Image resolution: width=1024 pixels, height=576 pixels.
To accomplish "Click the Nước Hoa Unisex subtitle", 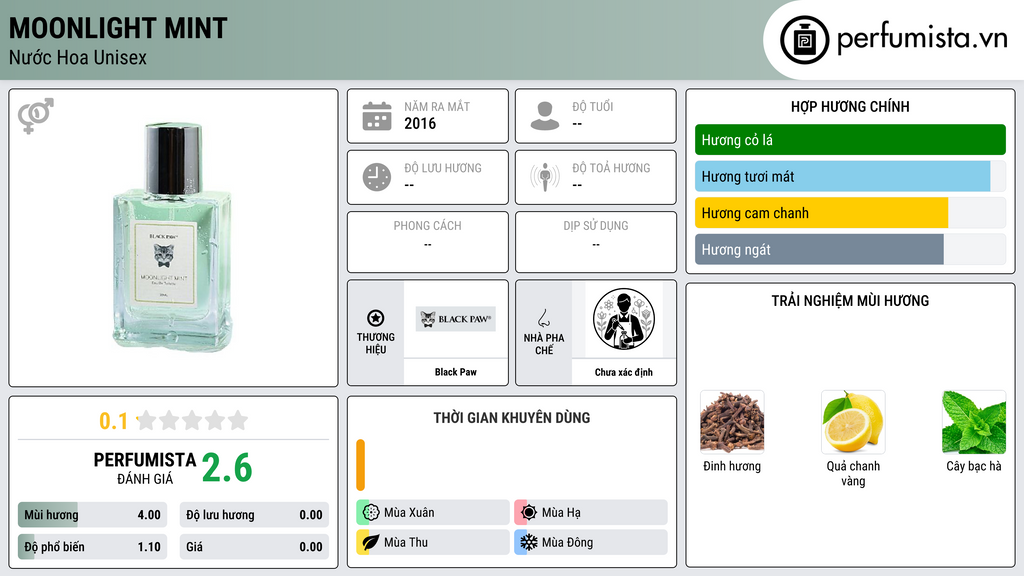I will [78, 58].
